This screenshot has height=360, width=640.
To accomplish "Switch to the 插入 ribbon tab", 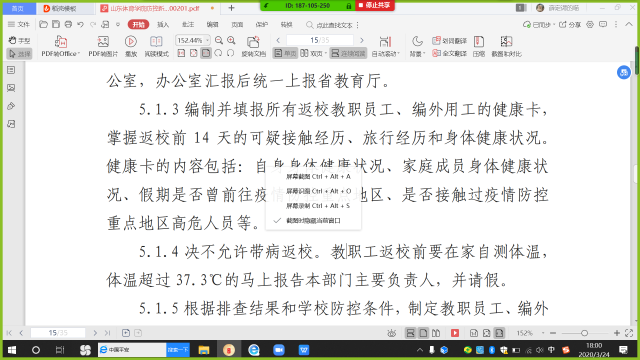I will tap(163, 25).
